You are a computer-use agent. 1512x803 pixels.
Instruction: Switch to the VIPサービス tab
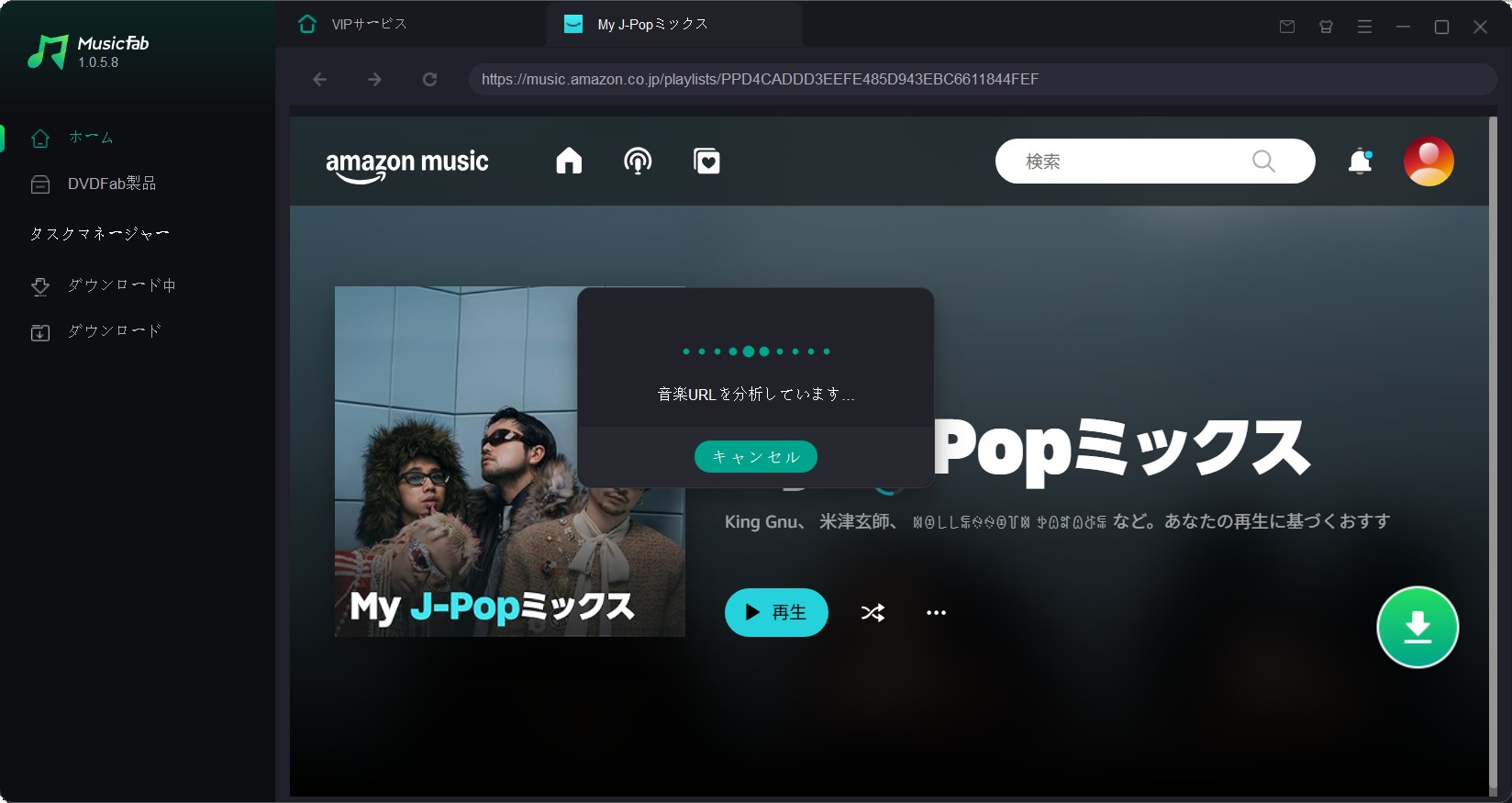click(x=353, y=24)
